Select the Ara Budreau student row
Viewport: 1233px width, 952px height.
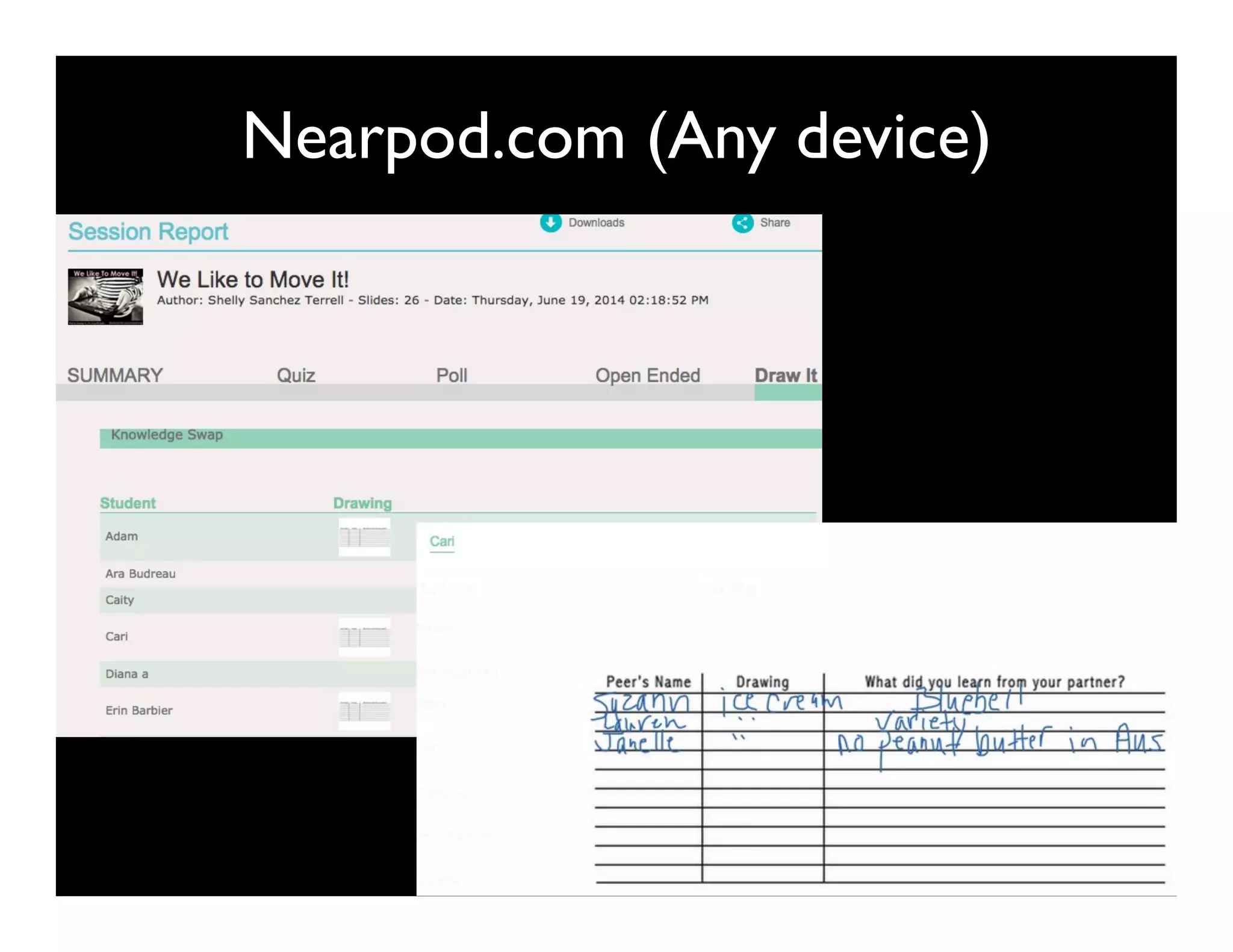tap(141, 574)
